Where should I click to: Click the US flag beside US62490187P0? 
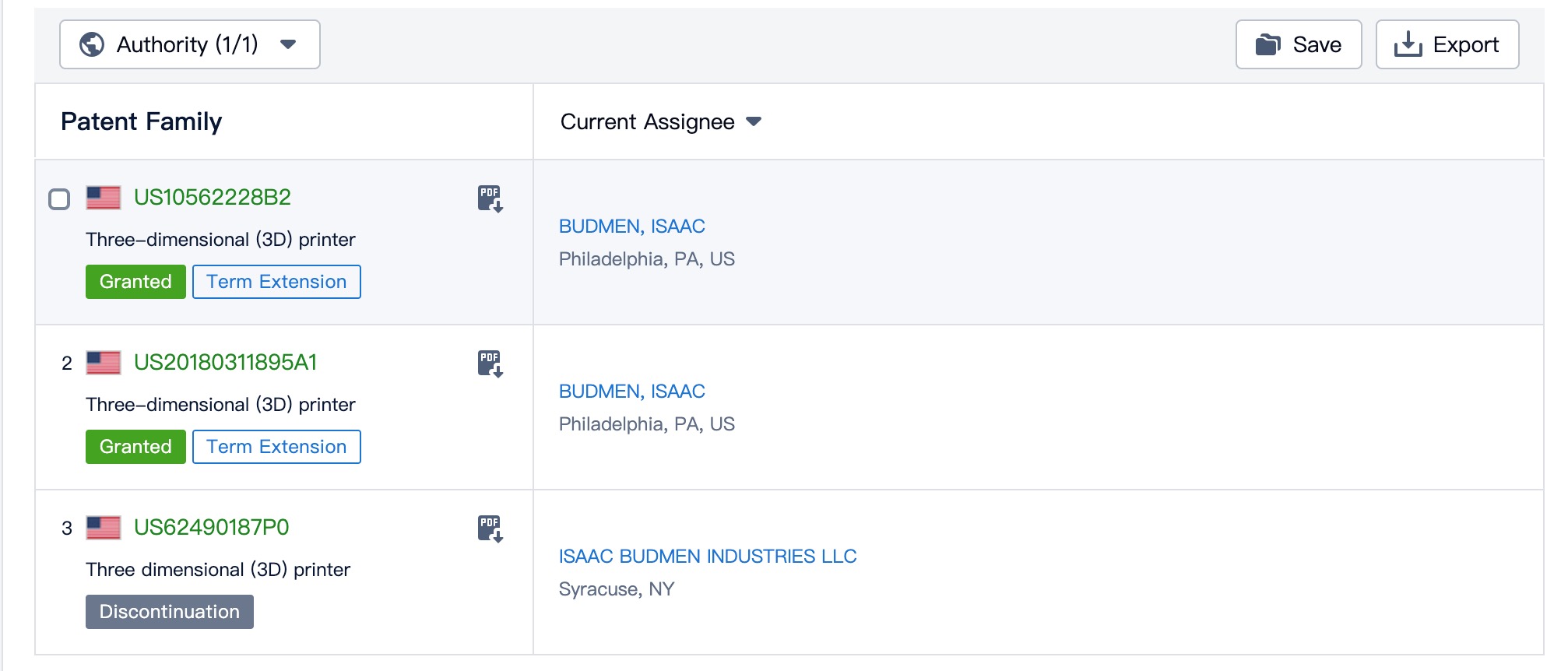104,528
